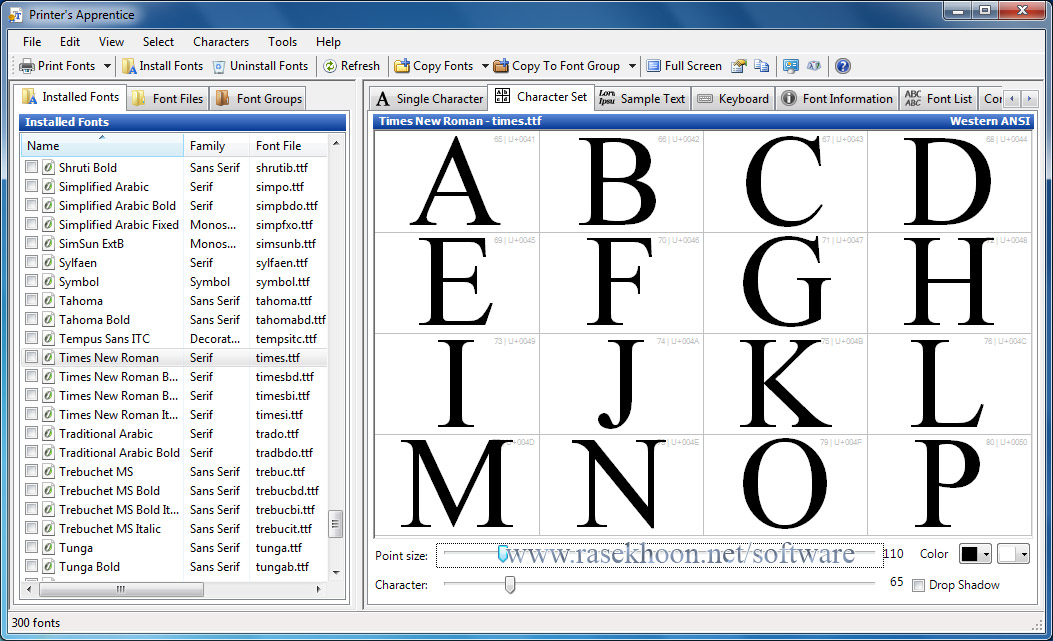Open the white background color dropdown
This screenshot has width=1053, height=641.
click(x=1023, y=554)
